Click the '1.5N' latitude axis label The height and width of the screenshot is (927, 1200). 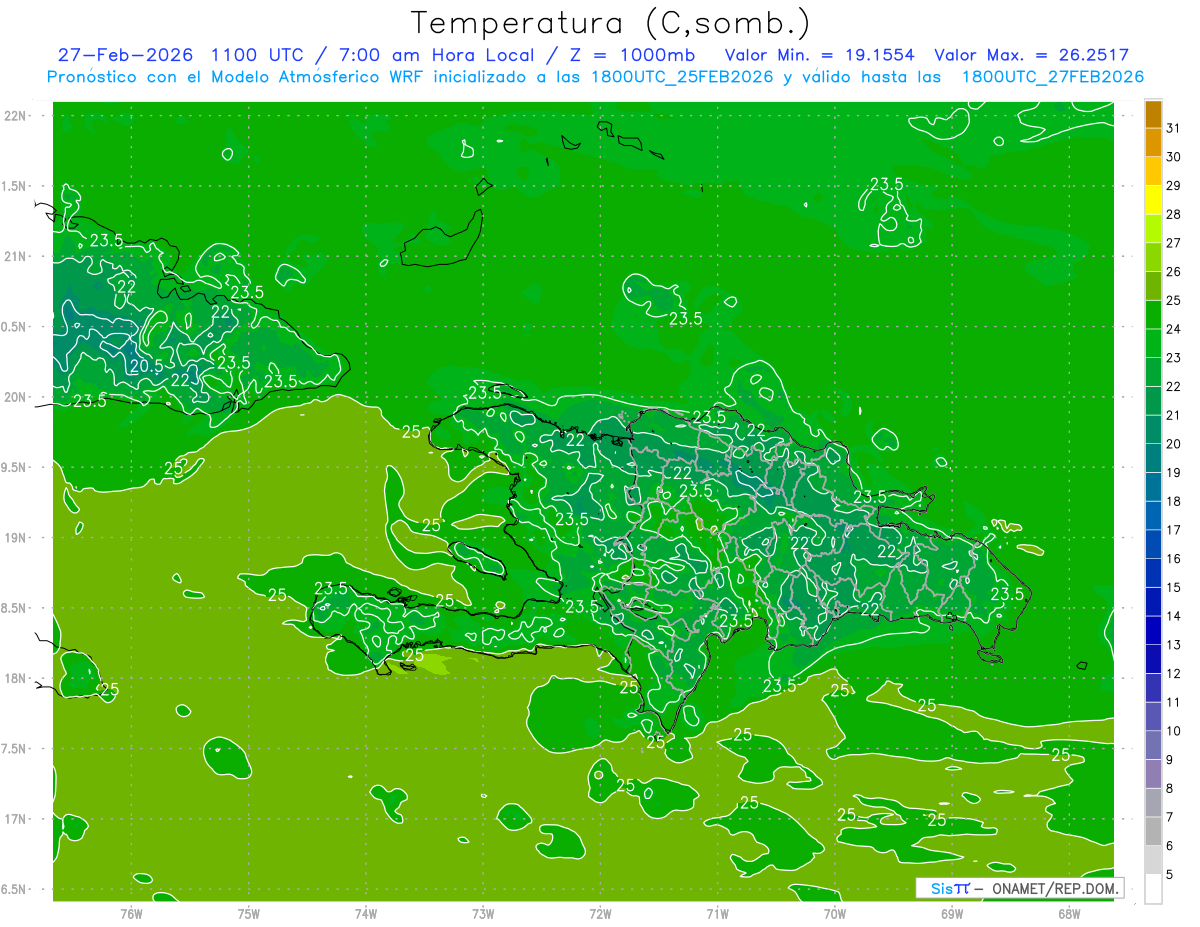16,186
